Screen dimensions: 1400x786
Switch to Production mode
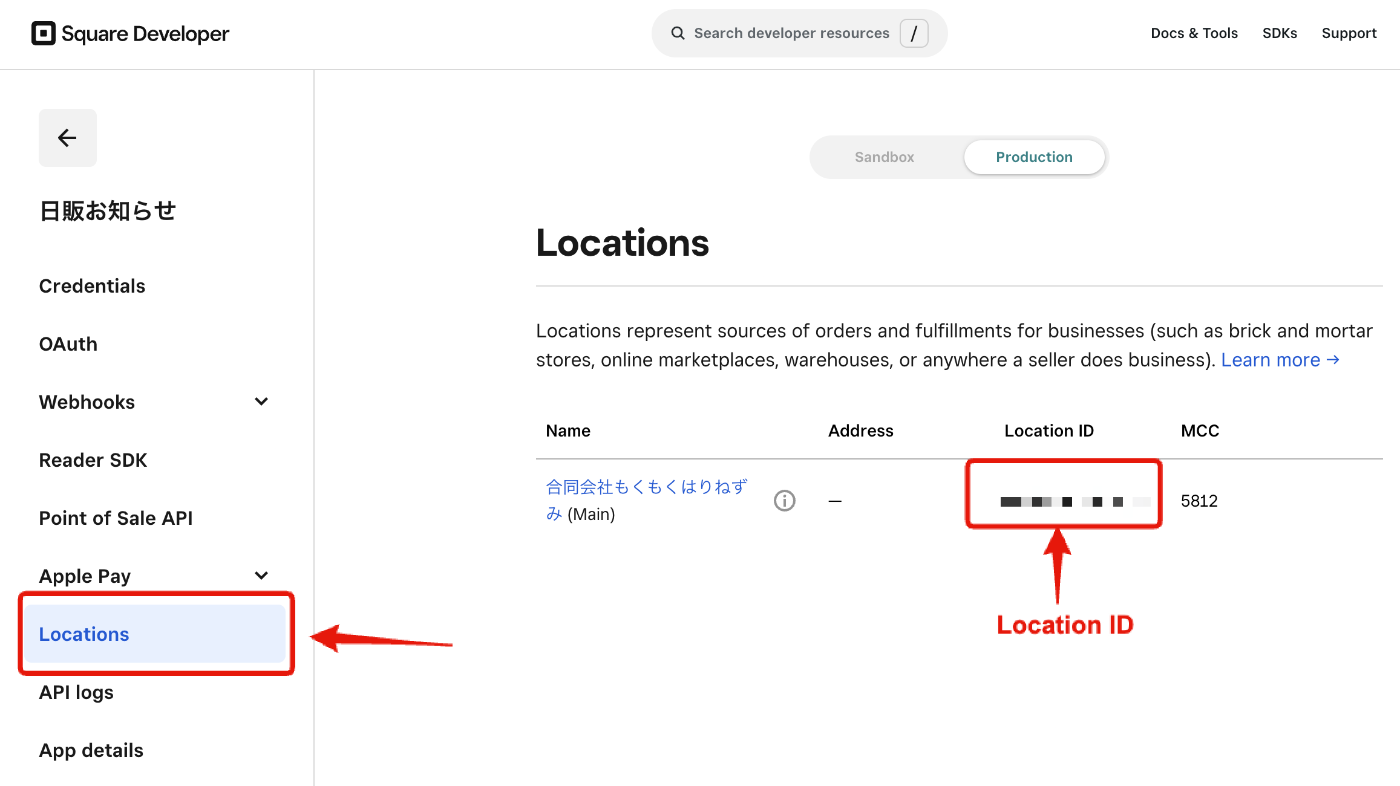click(1034, 157)
